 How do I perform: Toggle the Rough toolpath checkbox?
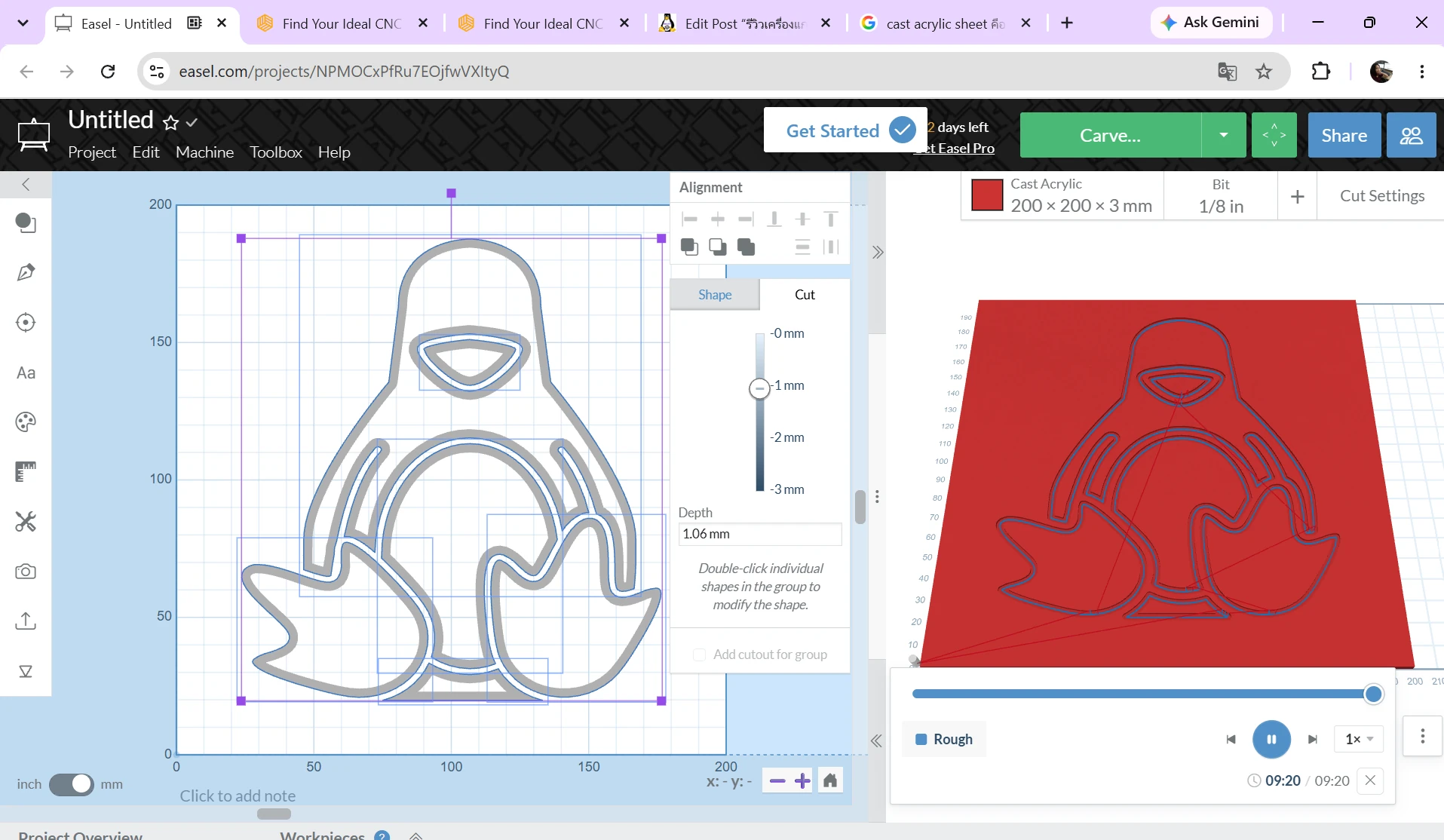point(921,740)
